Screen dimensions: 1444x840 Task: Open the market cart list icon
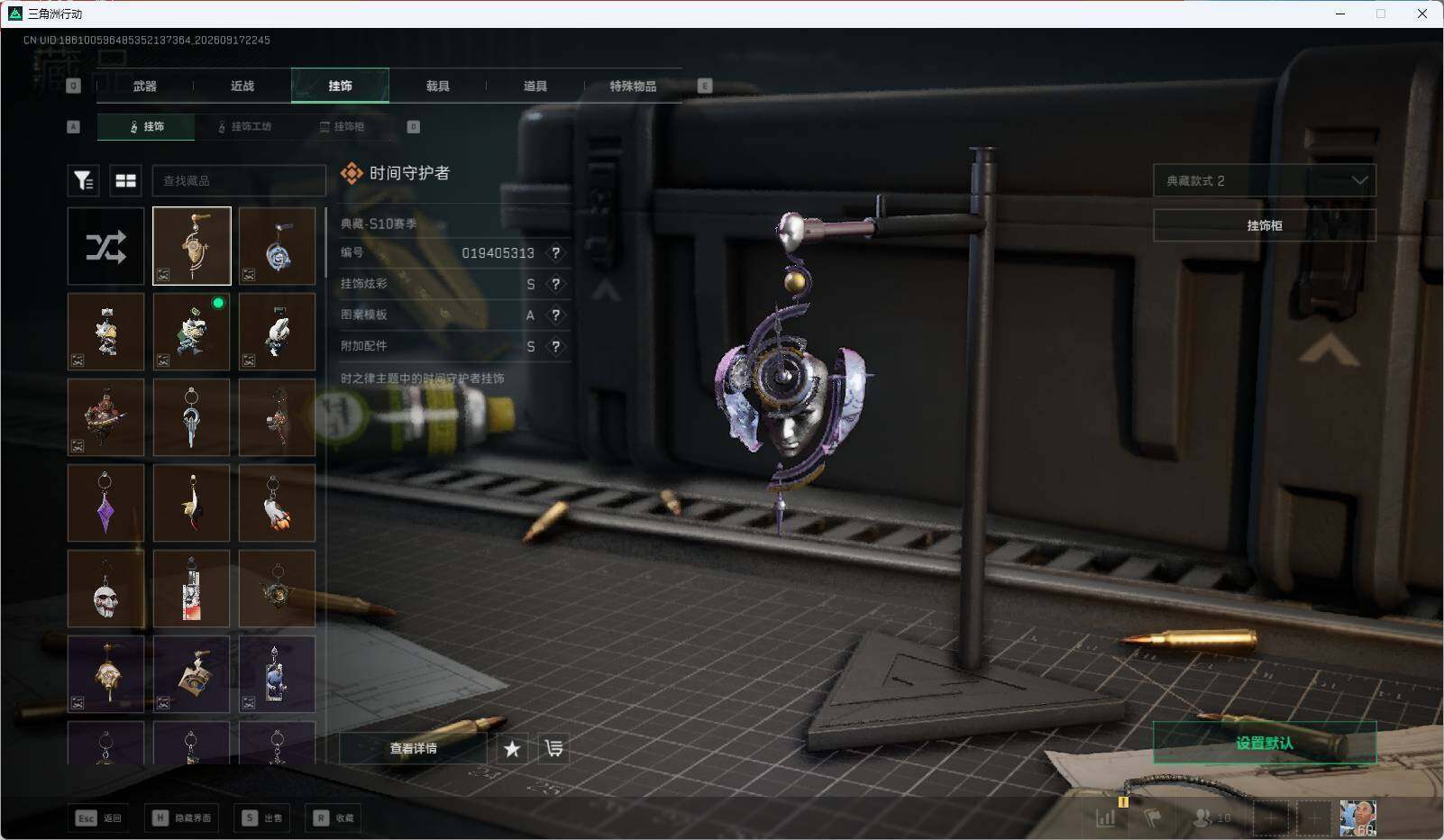(553, 748)
